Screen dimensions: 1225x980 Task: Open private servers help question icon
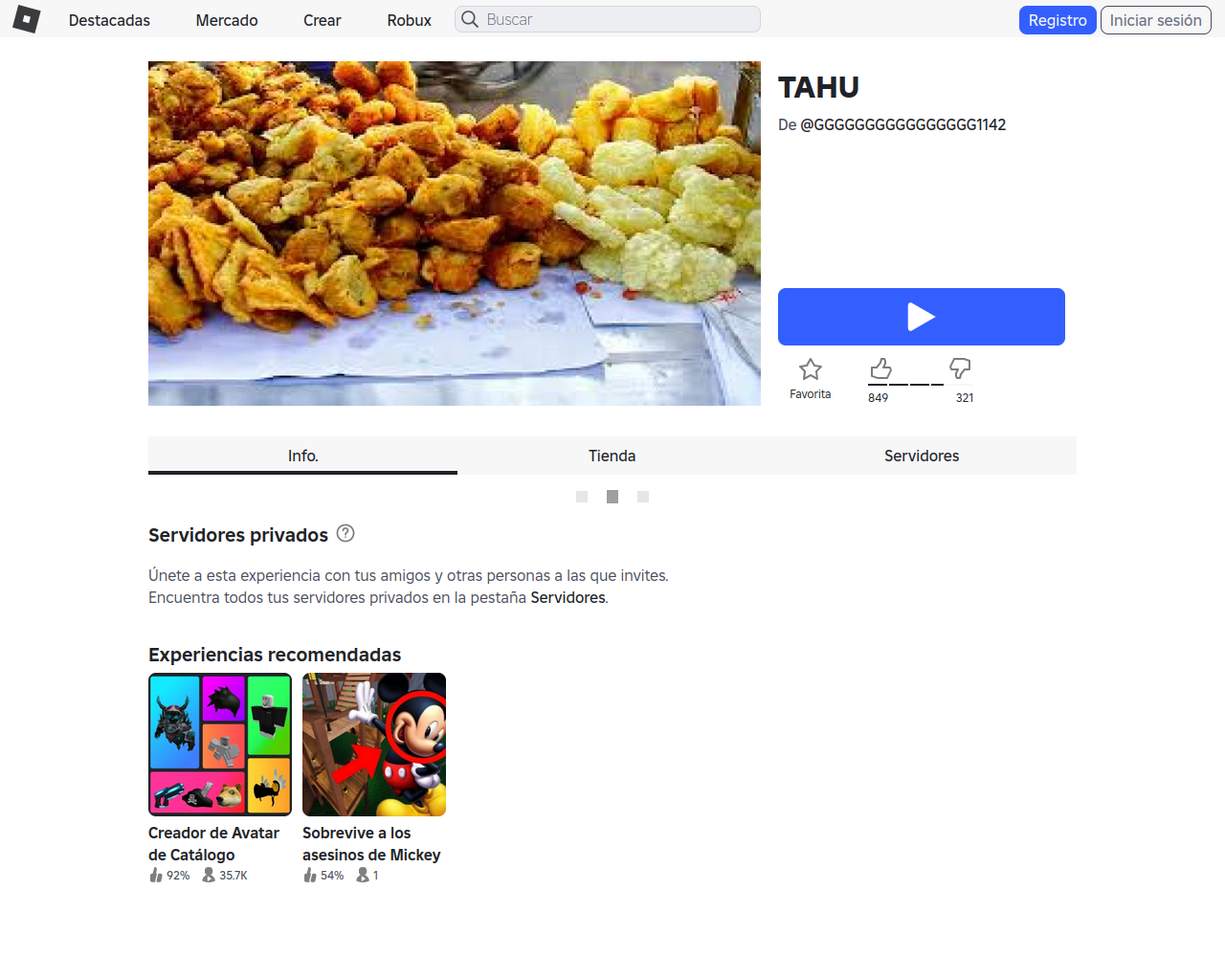tap(346, 533)
